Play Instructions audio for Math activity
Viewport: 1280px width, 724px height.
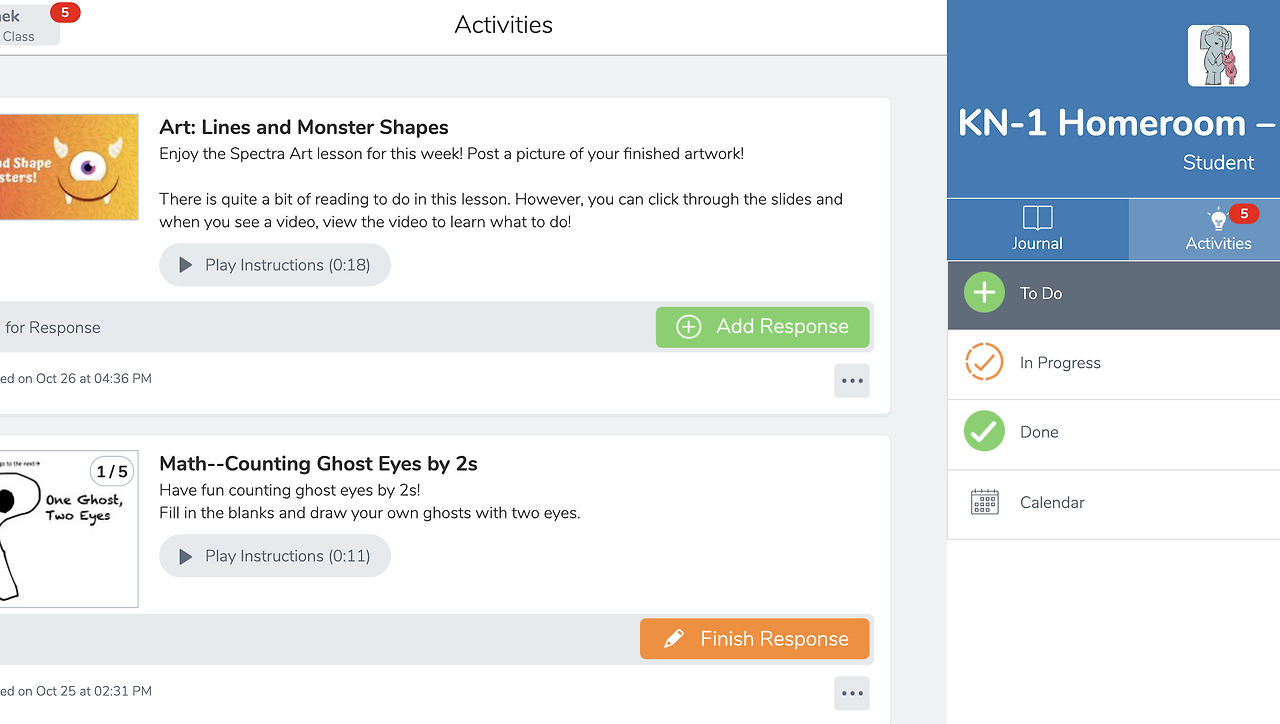pyautogui.click(x=275, y=556)
